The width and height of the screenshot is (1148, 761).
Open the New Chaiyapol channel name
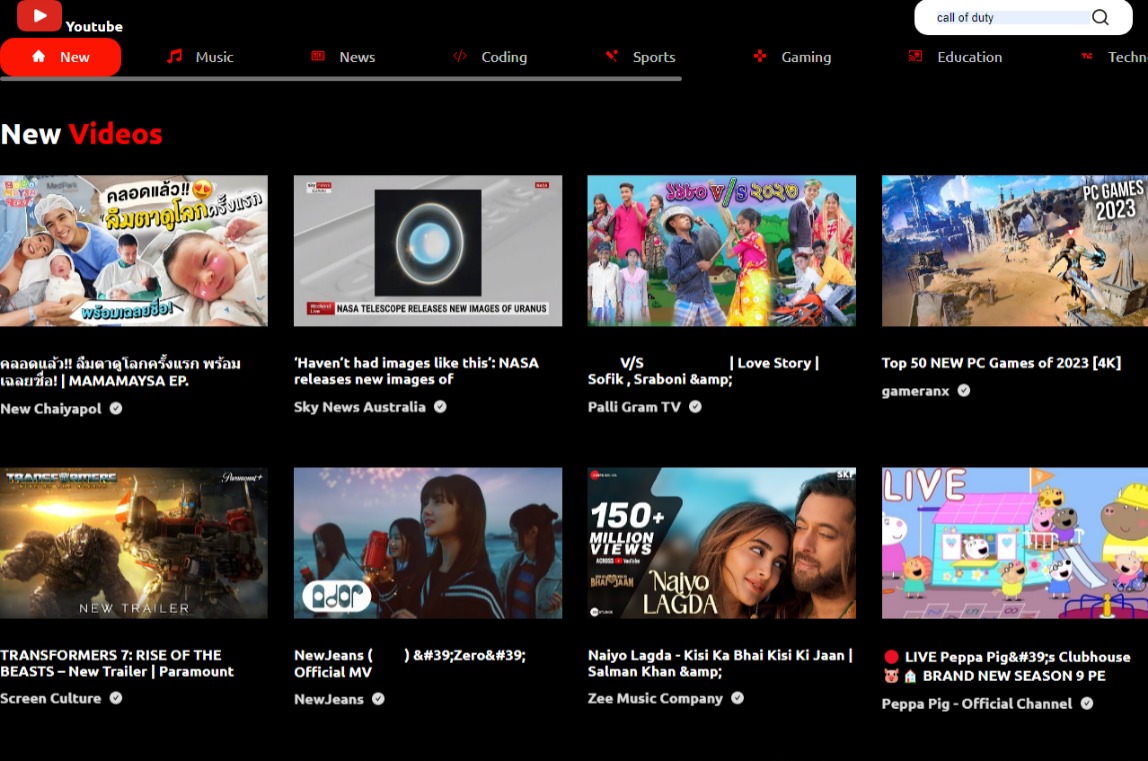(x=51, y=409)
